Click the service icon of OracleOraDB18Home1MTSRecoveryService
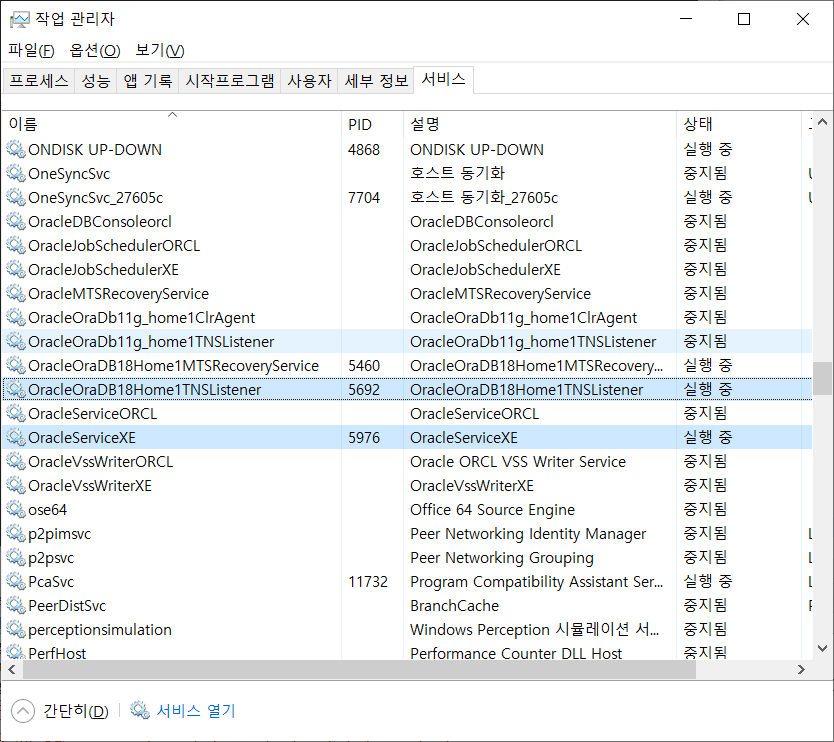The image size is (834, 742). pyautogui.click(x=16, y=365)
